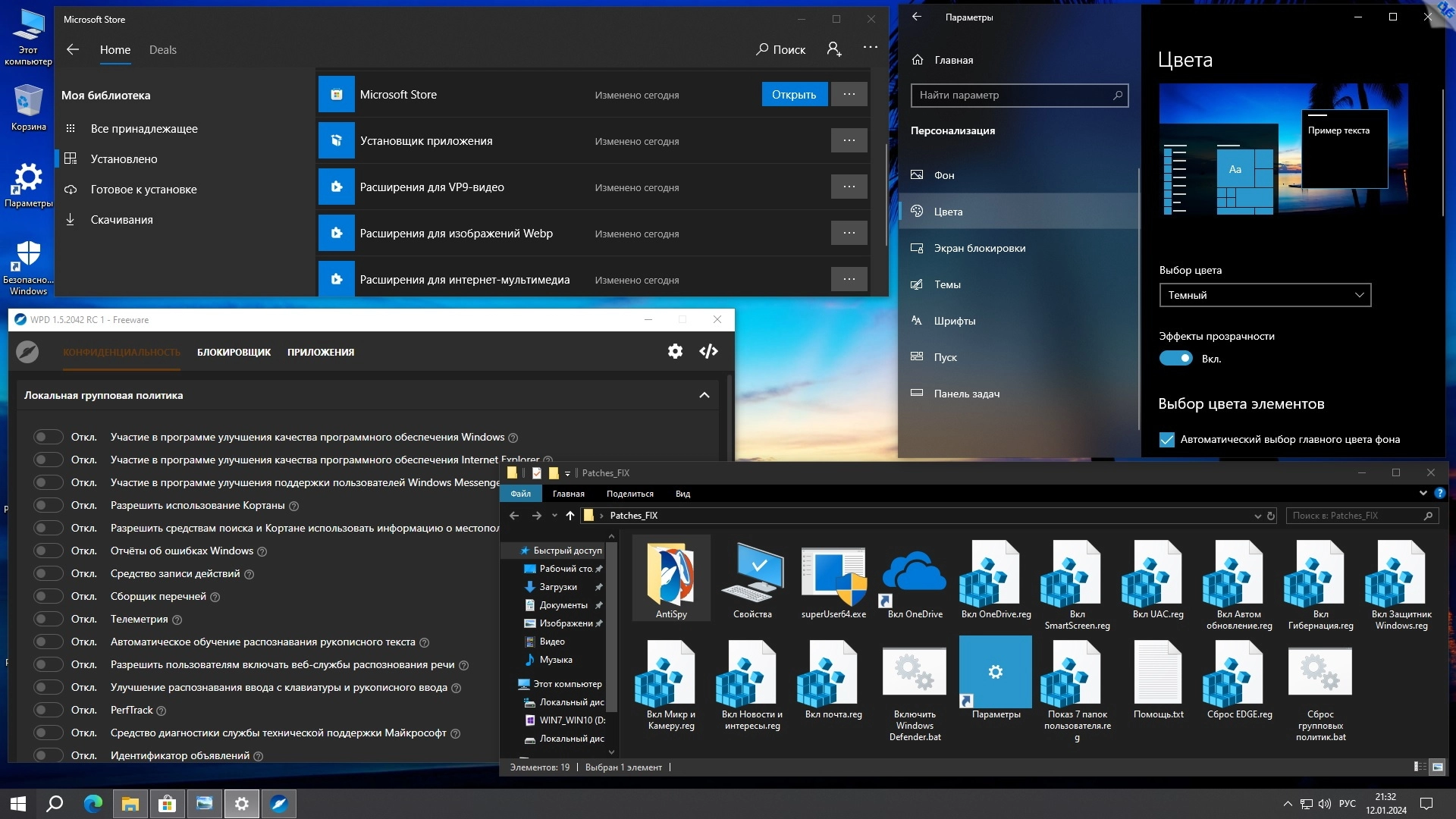Expand File Explorer ribbon chevron
This screenshot has height=819, width=1456.
click(x=1423, y=494)
